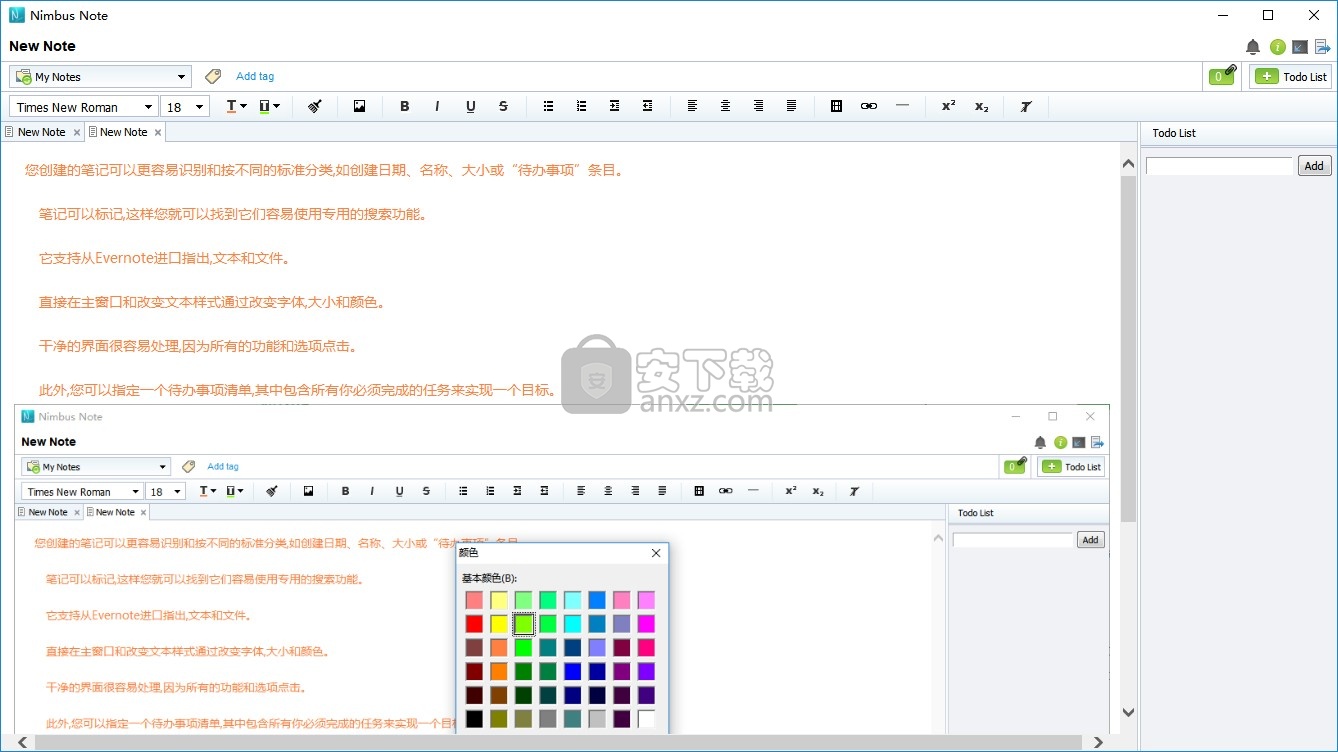Image resolution: width=1338 pixels, height=752 pixels.
Task: Close the first New Note tab in main window
Action: coord(77,132)
